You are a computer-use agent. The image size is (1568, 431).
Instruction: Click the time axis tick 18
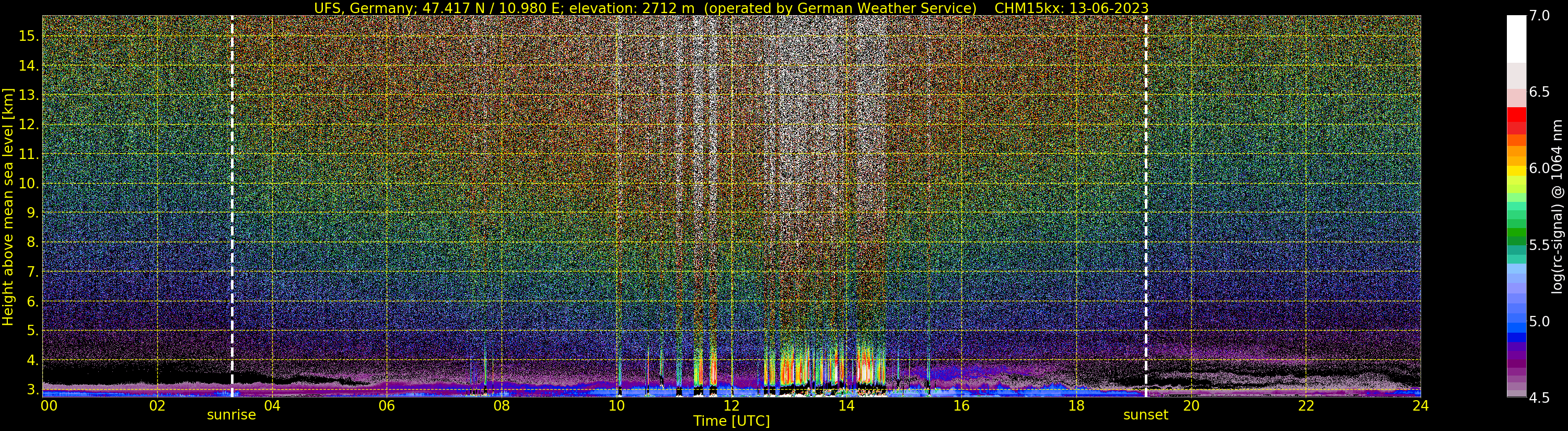pyautogui.click(x=1076, y=405)
